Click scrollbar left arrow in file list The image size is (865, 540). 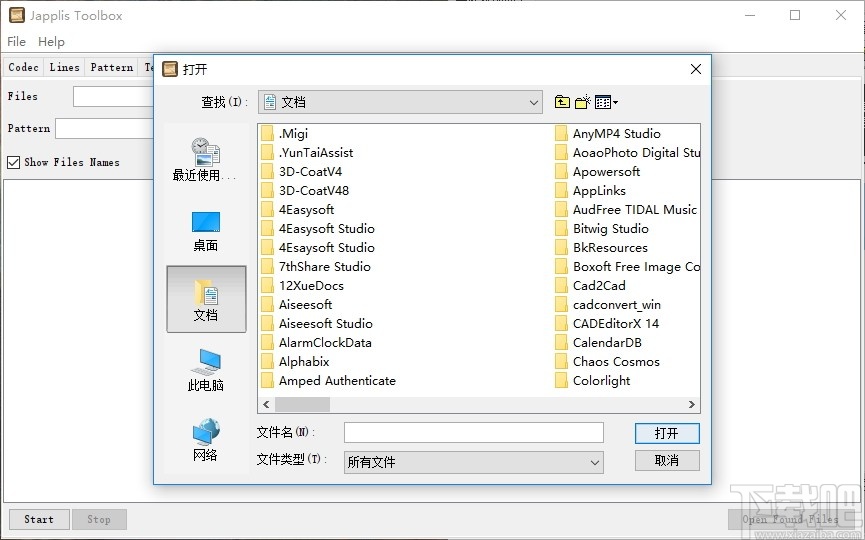pyautogui.click(x=266, y=405)
